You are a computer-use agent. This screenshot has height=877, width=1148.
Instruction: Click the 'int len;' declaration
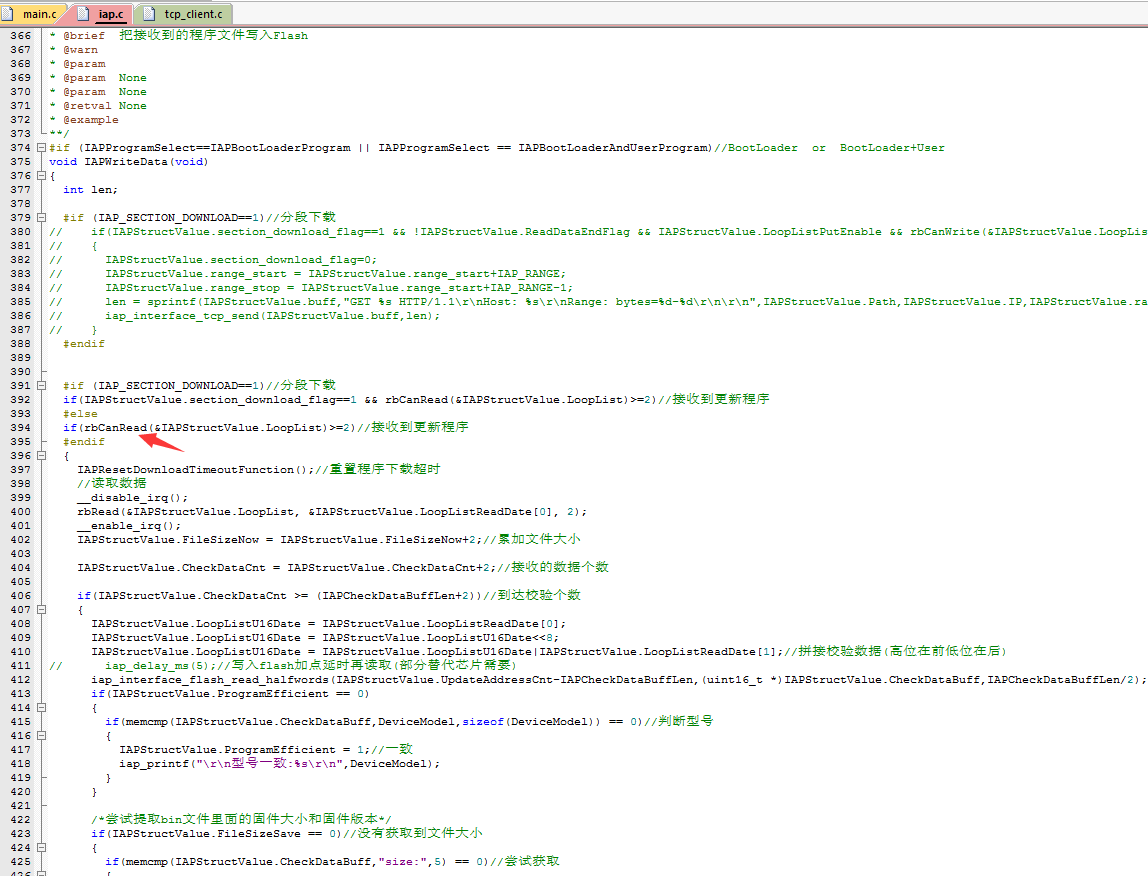90,190
